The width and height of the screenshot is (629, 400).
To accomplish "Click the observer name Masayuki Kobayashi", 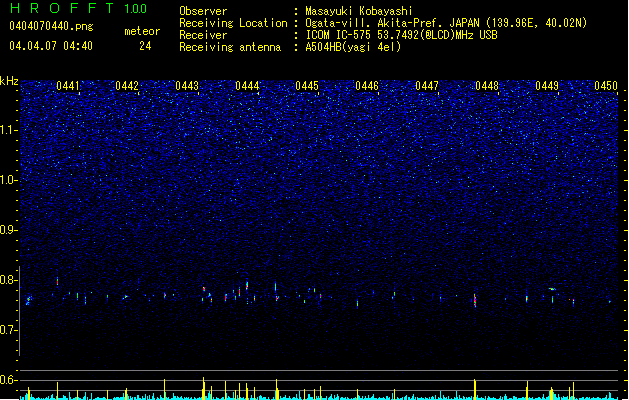I will tap(359, 11).
